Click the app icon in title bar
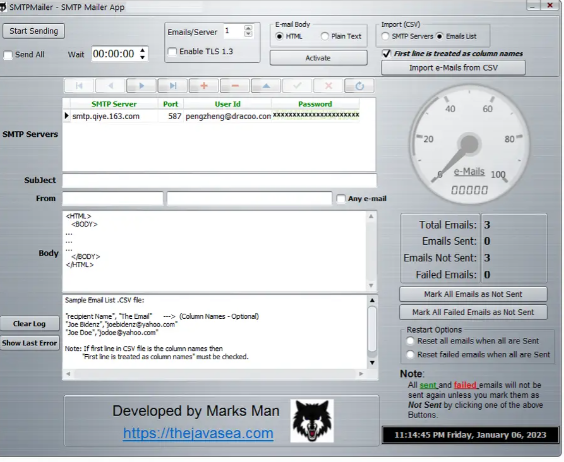The height and width of the screenshot is (462, 564). pyautogui.click(x=3, y=7)
